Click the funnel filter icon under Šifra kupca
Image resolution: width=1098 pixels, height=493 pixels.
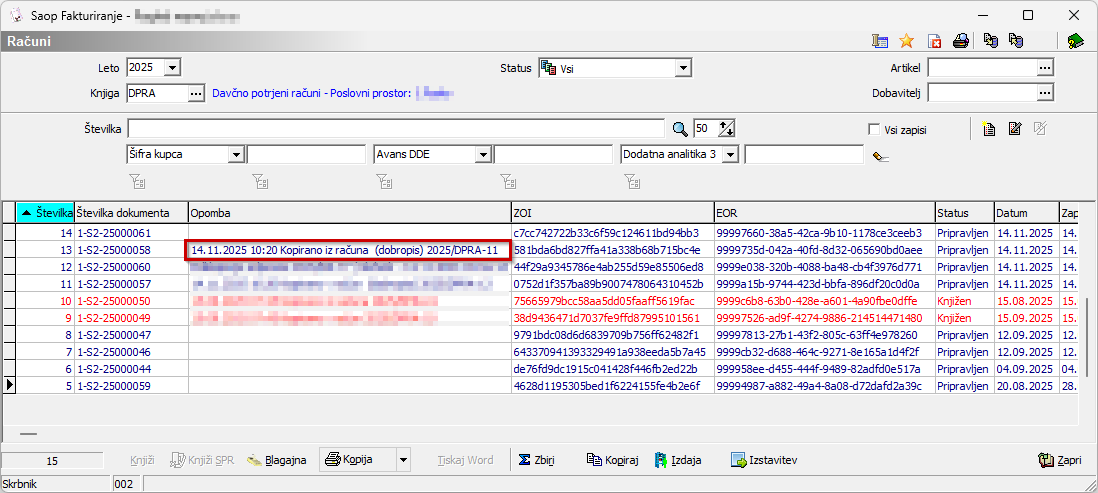[x=137, y=182]
